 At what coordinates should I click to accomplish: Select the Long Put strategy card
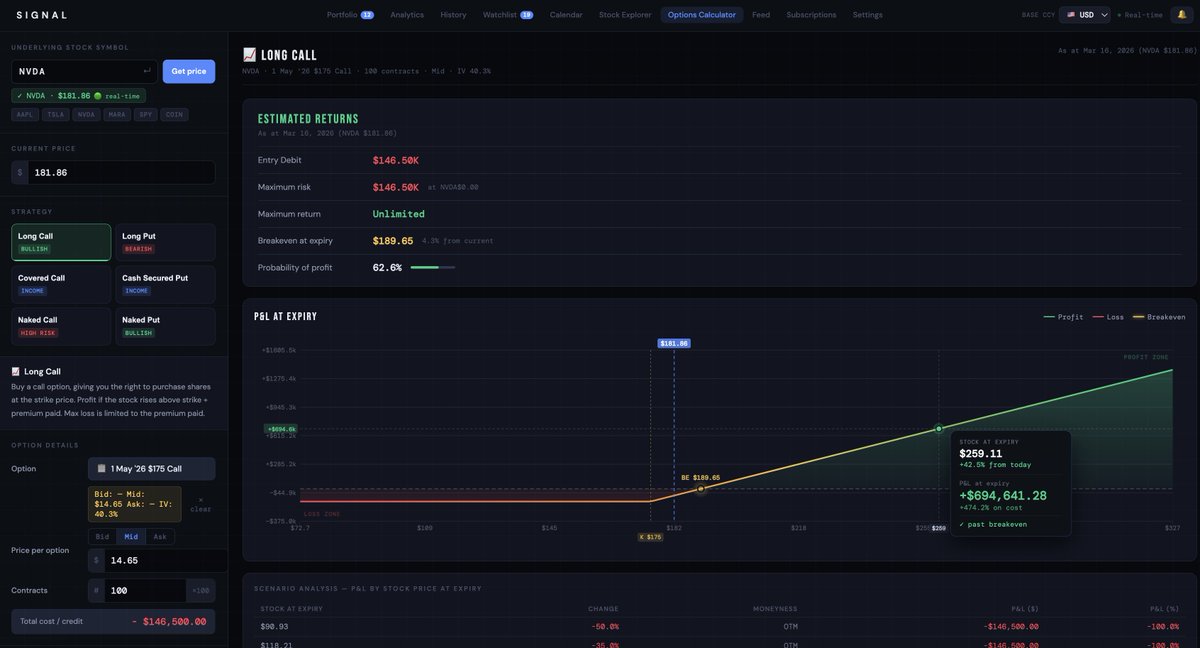tap(165, 242)
